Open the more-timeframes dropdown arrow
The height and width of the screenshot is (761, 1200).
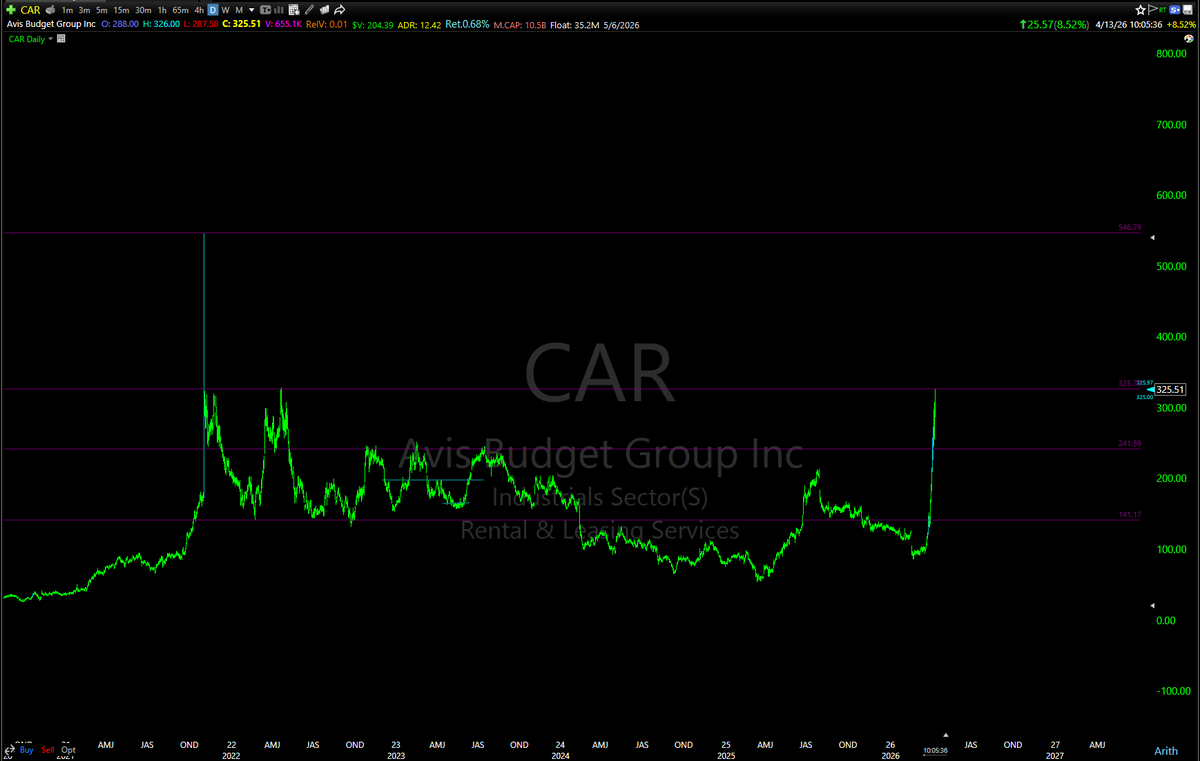click(252, 10)
